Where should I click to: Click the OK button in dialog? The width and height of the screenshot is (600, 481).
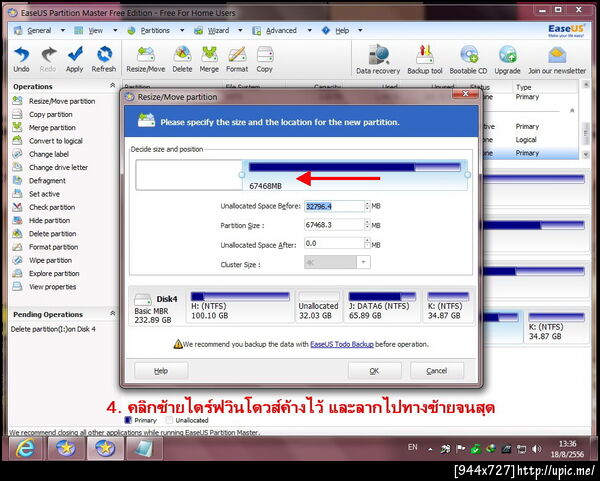374,370
